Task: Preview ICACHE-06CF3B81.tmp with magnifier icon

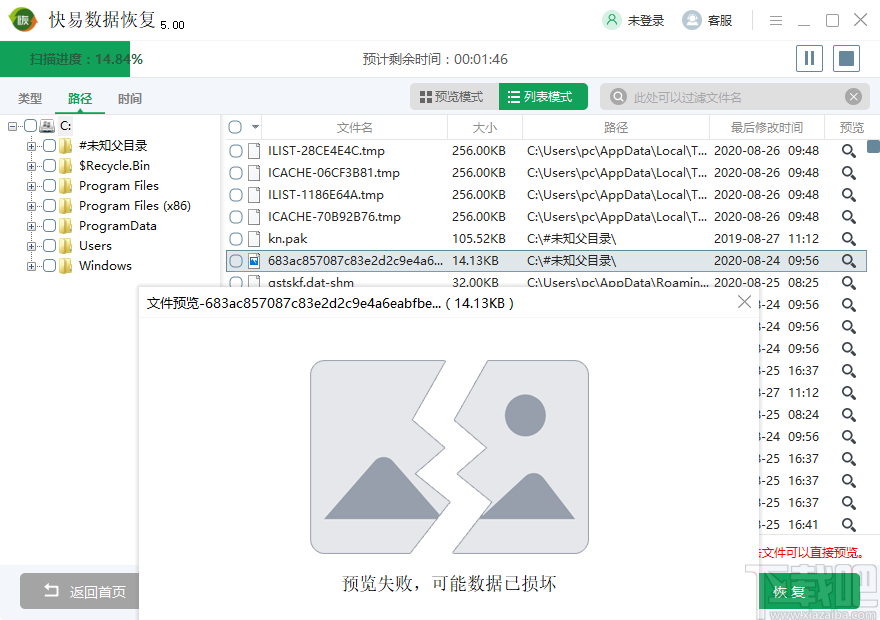Action: (x=849, y=173)
